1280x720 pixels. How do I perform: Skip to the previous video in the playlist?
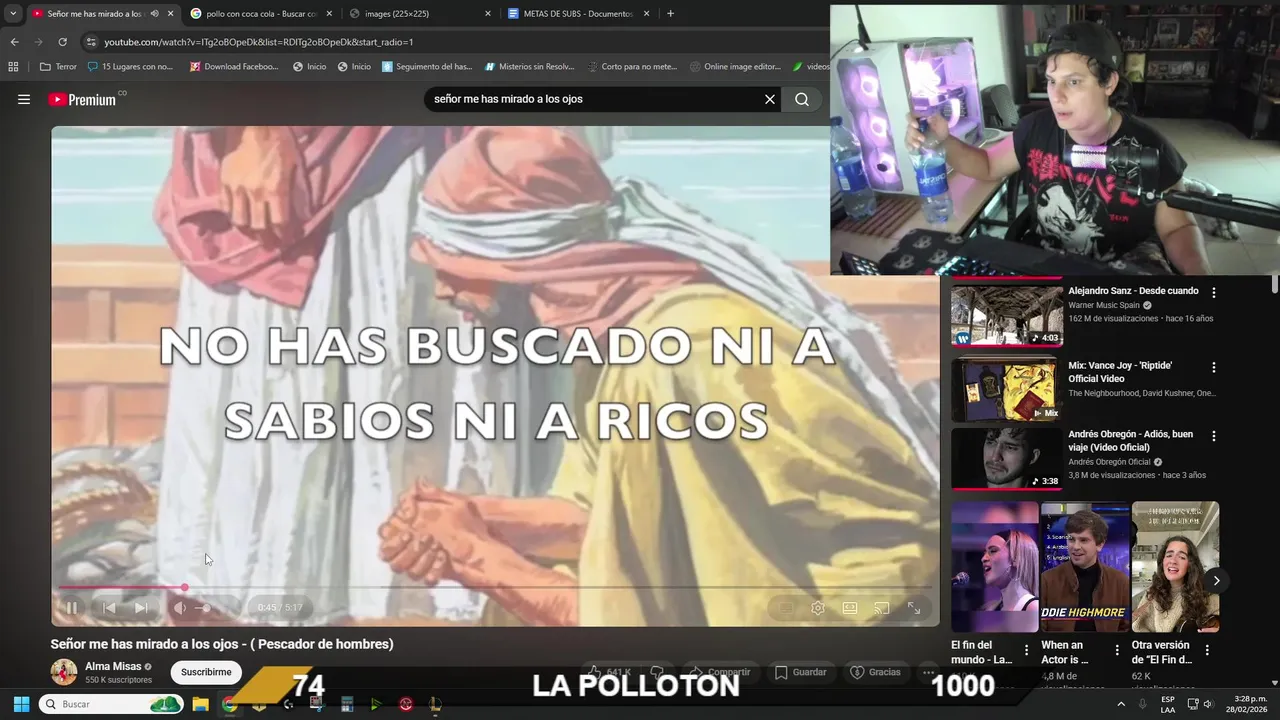point(109,607)
